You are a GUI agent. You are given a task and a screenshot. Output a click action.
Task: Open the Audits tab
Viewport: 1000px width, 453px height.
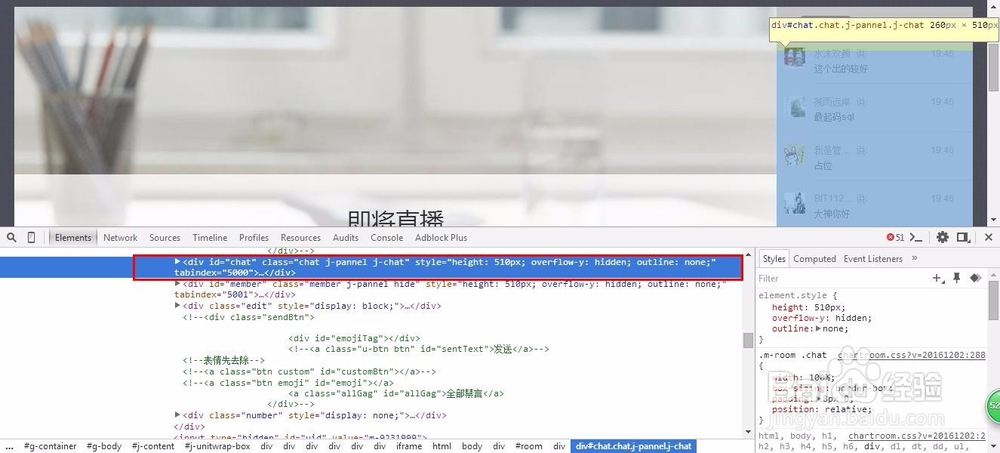tap(346, 237)
